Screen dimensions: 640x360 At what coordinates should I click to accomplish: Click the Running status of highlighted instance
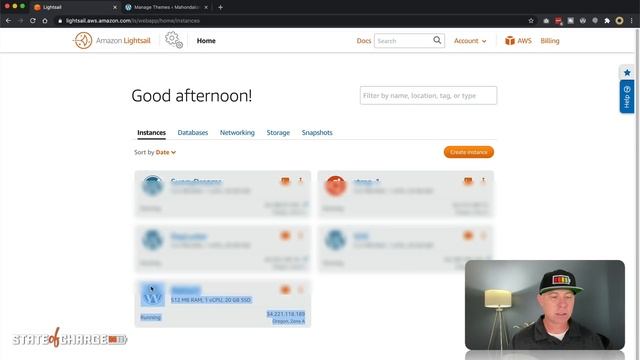(x=151, y=317)
